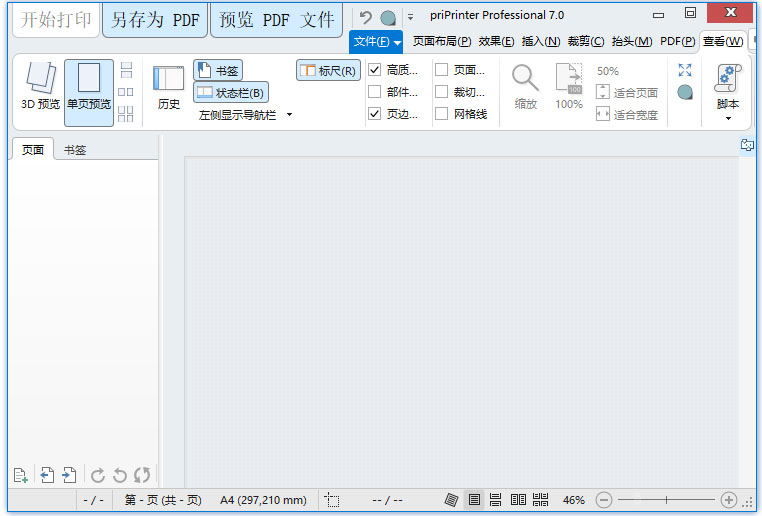Click the 46% zoom value
The image size is (762, 516).
pyautogui.click(x=573, y=500)
